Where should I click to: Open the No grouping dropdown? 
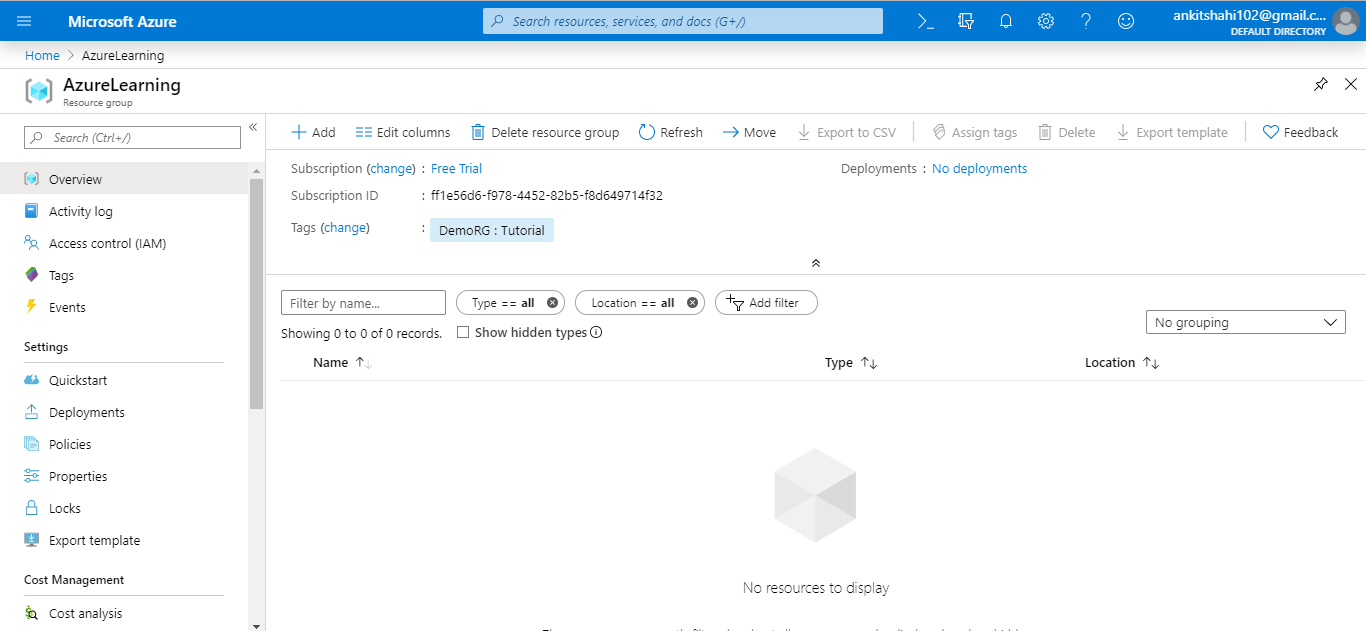(1245, 323)
